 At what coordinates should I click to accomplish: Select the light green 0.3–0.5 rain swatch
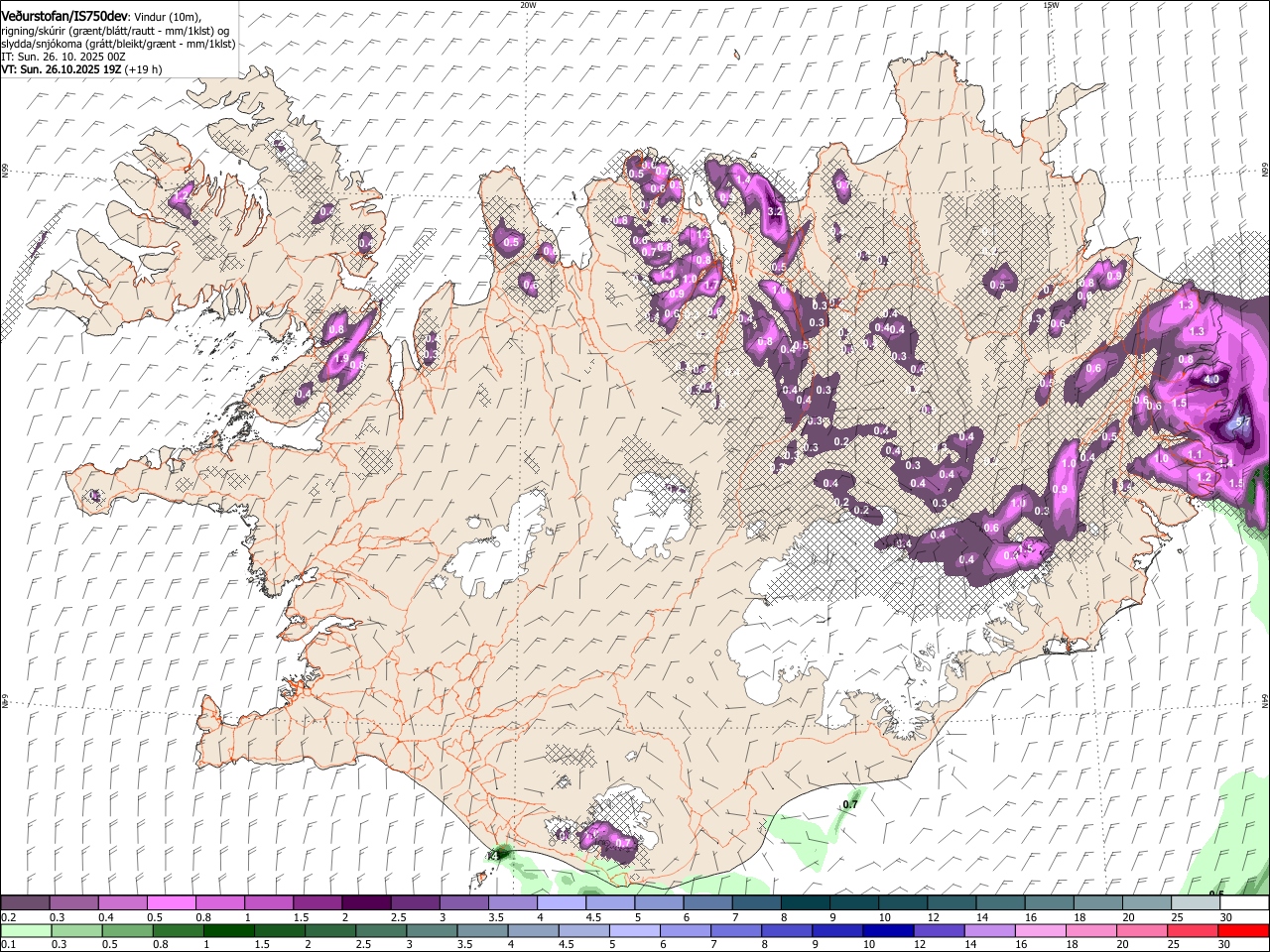click(x=76, y=930)
